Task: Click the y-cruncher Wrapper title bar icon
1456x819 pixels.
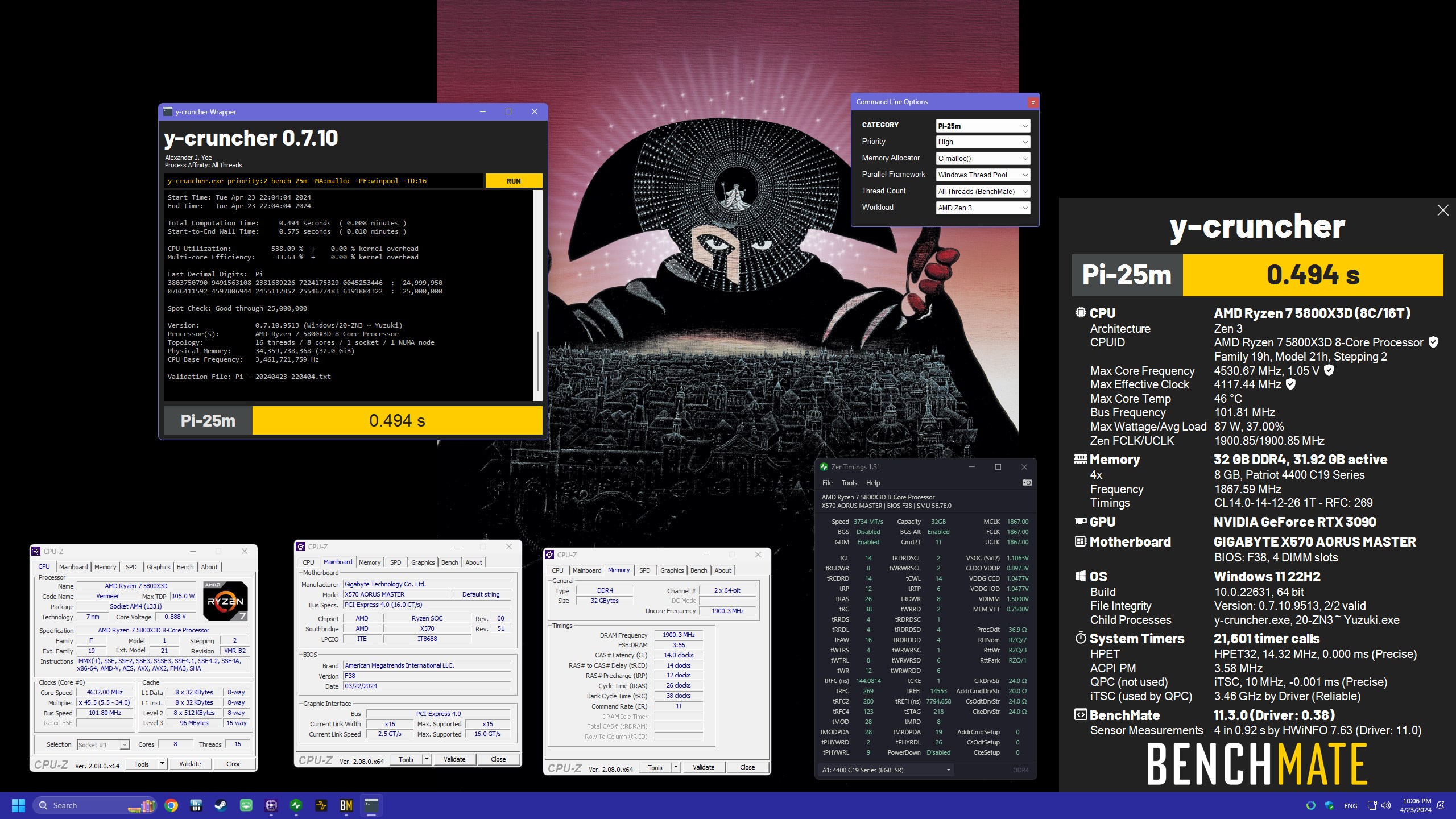Action: point(168,112)
